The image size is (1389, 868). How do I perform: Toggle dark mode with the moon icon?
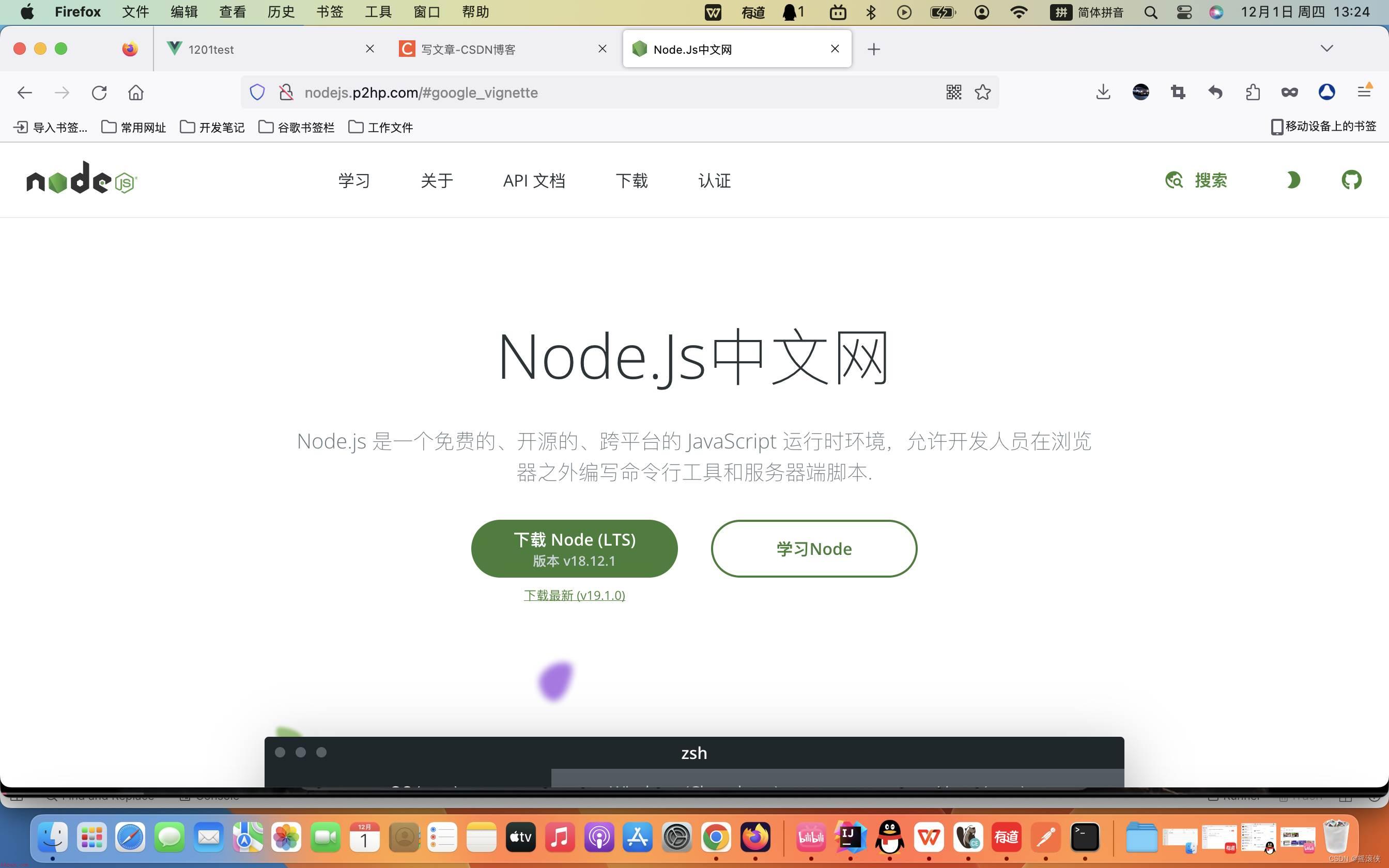point(1292,180)
